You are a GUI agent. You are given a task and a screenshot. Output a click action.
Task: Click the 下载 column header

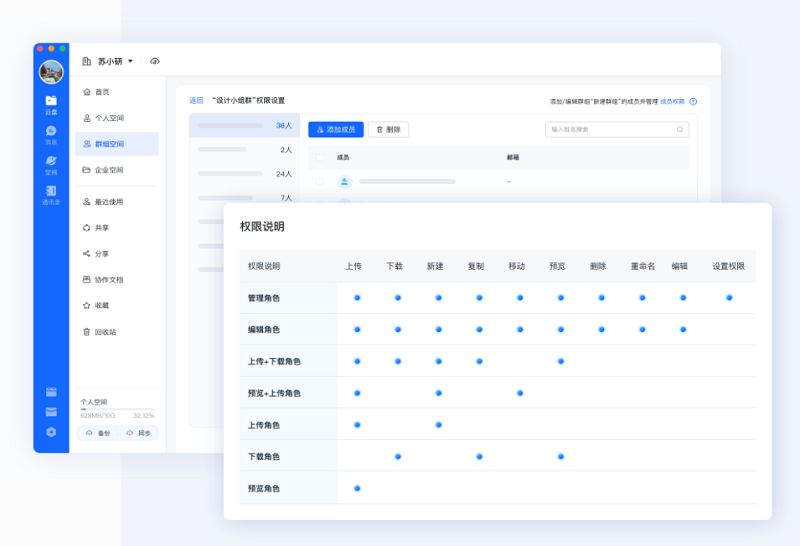pos(394,266)
